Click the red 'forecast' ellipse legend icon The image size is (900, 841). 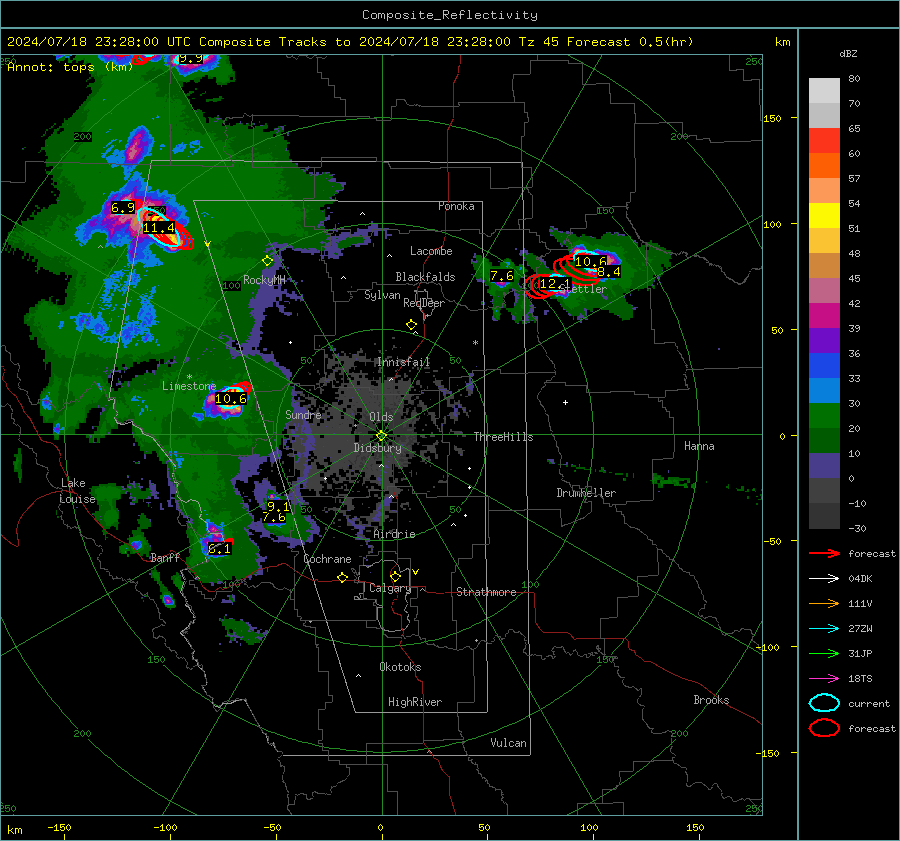tap(824, 728)
